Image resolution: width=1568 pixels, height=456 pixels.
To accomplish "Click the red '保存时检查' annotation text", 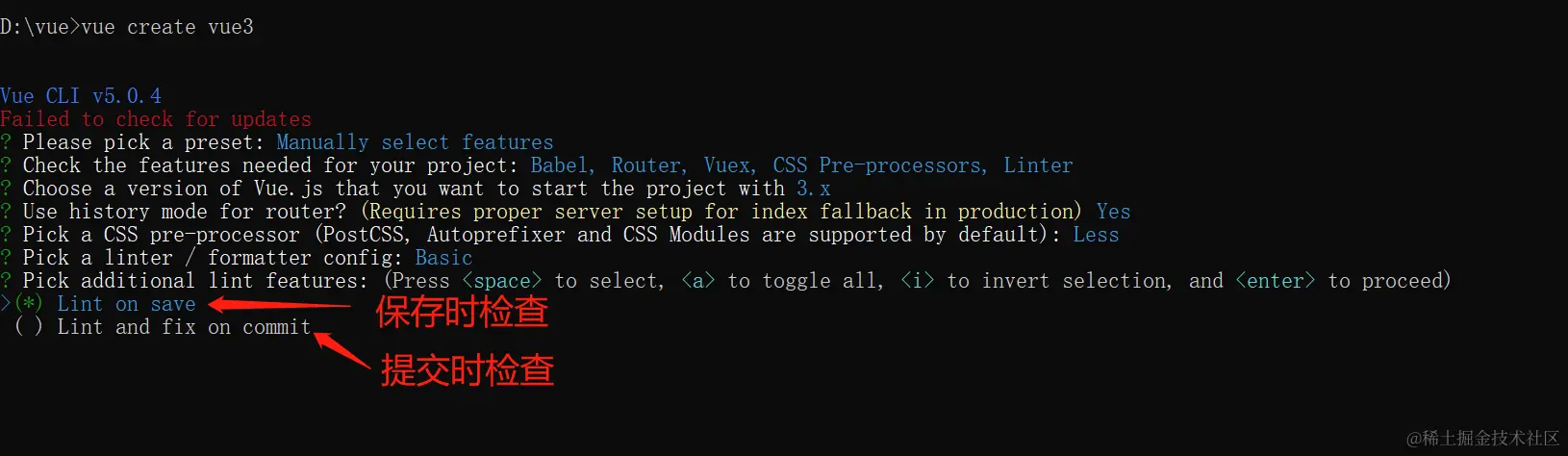I will [x=462, y=312].
